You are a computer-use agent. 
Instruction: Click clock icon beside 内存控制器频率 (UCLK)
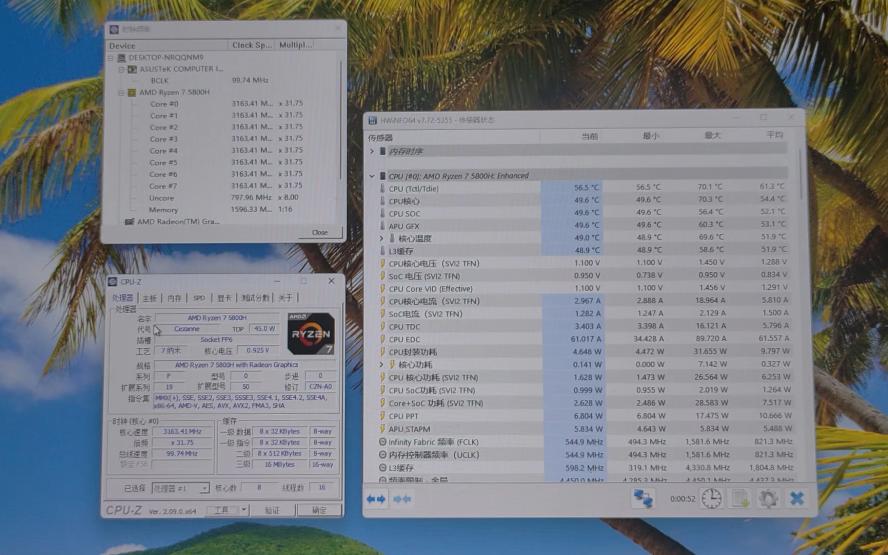click(x=383, y=455)
